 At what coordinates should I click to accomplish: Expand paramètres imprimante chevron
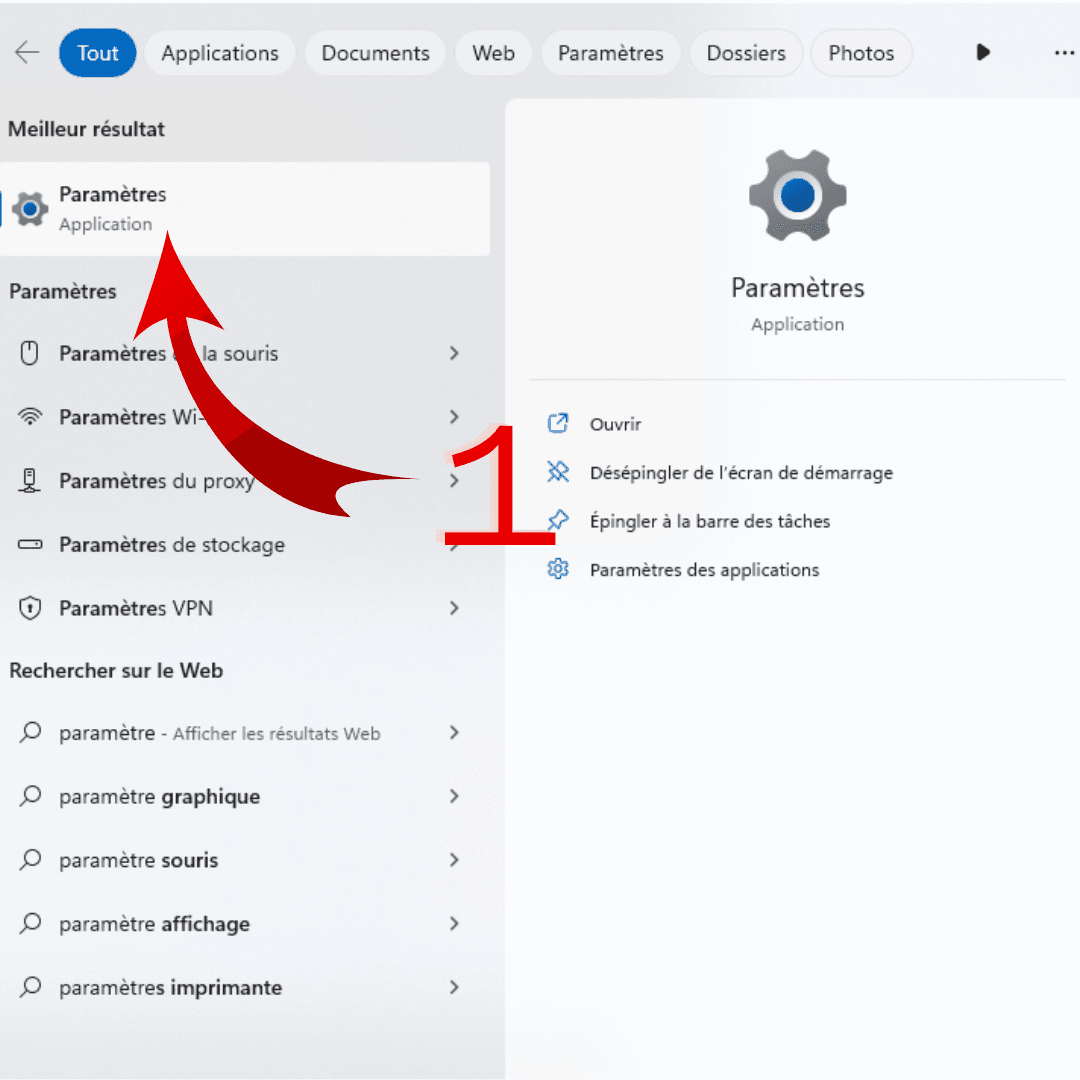454,988
